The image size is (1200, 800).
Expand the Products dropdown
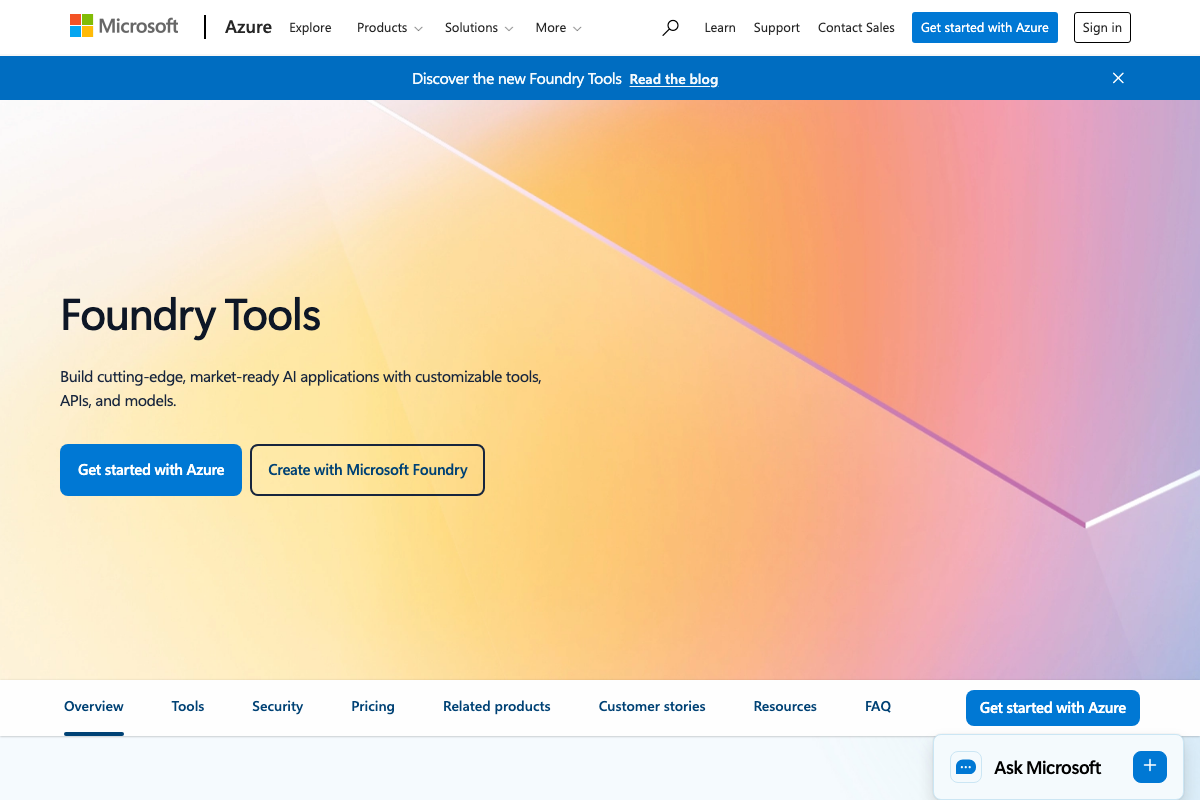390,28
